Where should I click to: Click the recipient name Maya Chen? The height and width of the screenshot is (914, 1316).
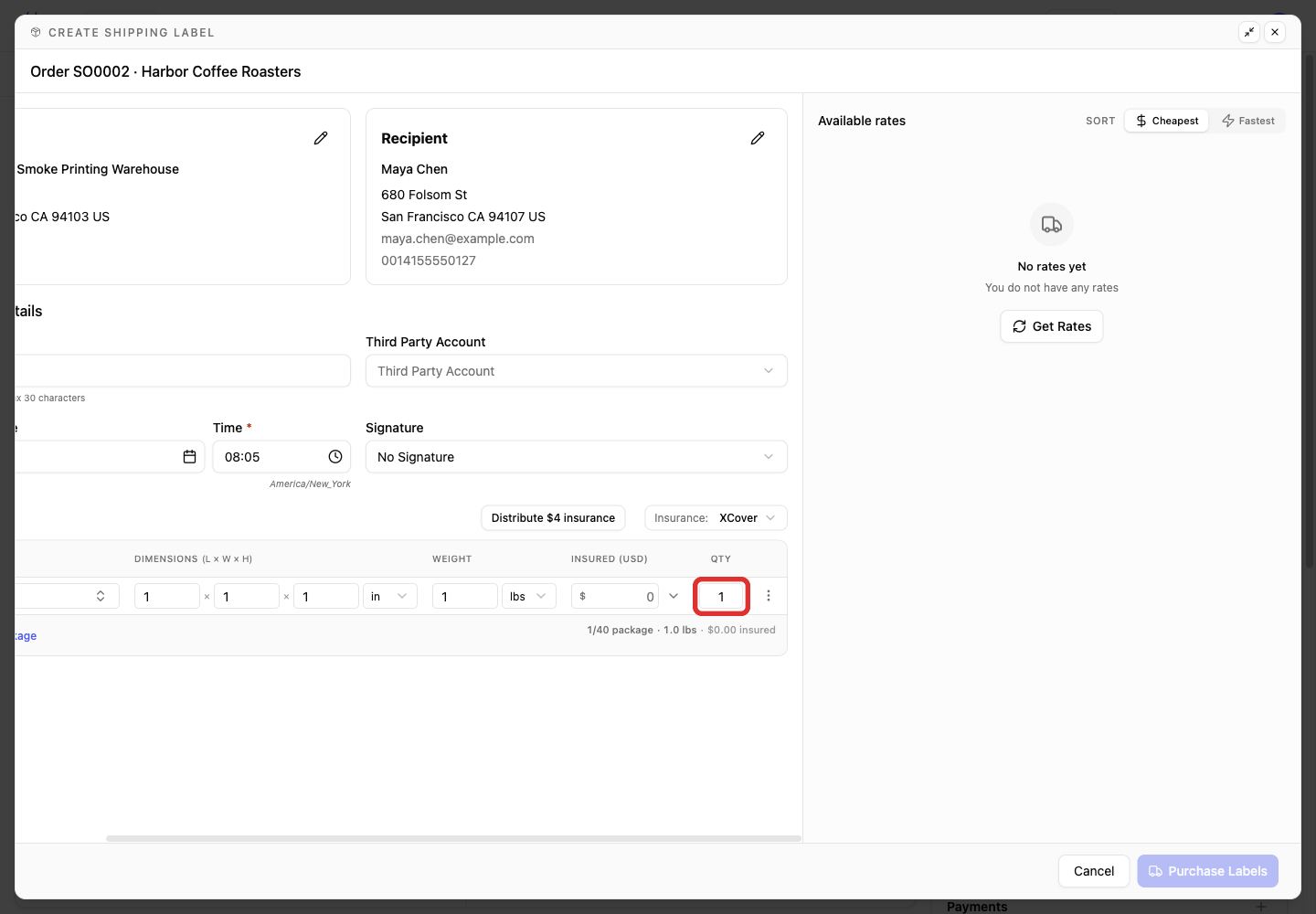pyautogui.click(x=414, y=169)
